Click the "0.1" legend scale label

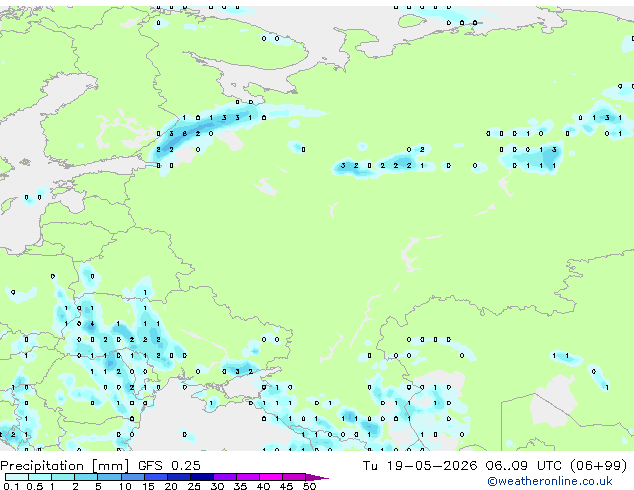pyautogui.click(x=11, y=486)
